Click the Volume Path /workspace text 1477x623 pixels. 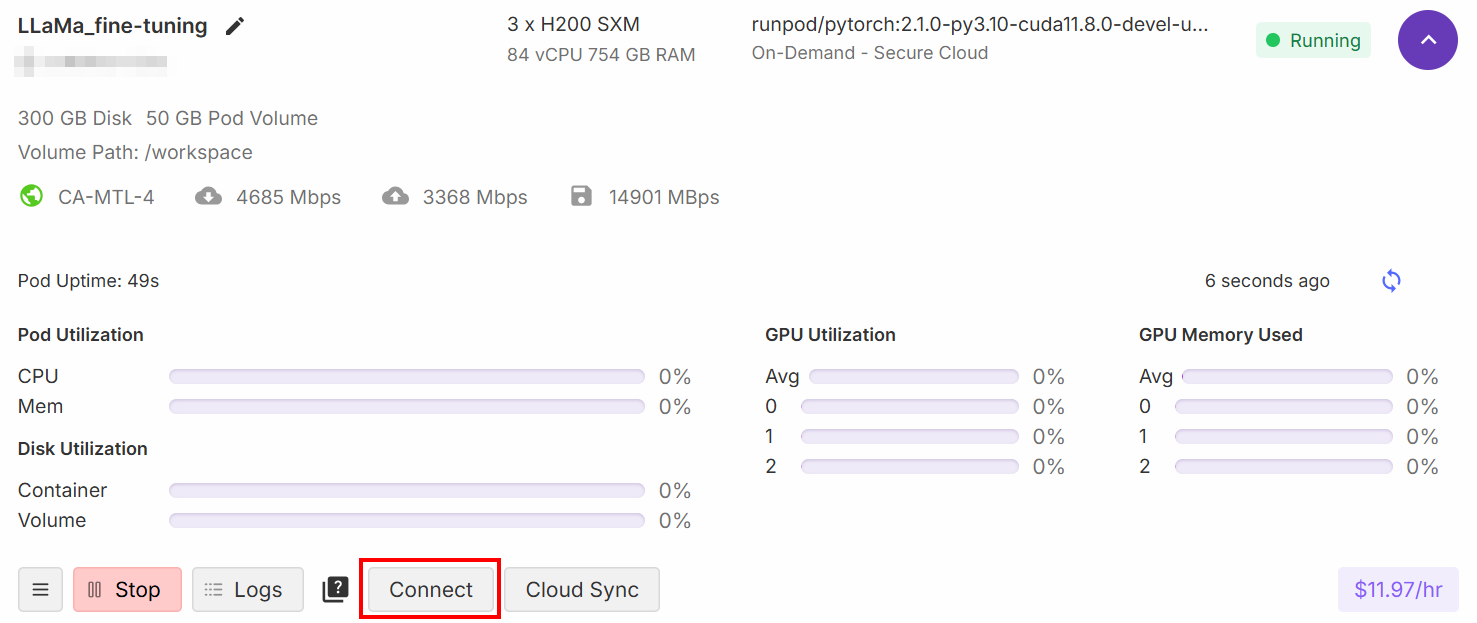pos(135,152)
